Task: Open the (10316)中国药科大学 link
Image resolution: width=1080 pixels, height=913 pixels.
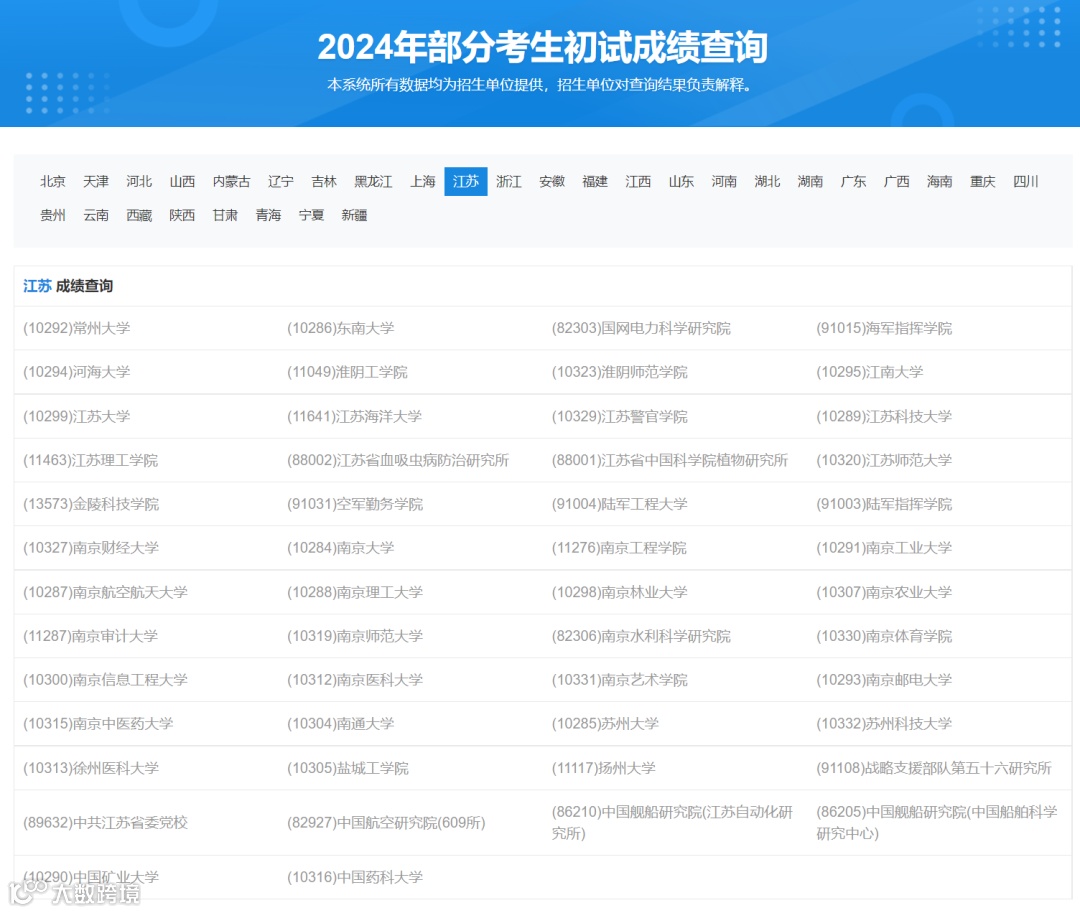Action: 354,877
